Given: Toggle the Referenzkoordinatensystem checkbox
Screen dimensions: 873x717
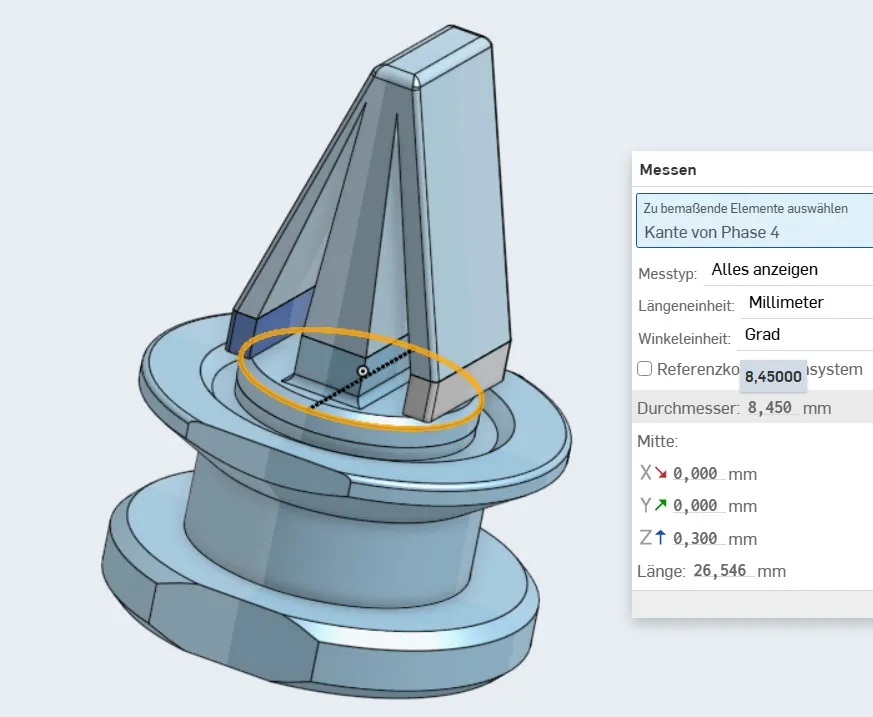Looking at the screenshot, I should tap(644, 369).
